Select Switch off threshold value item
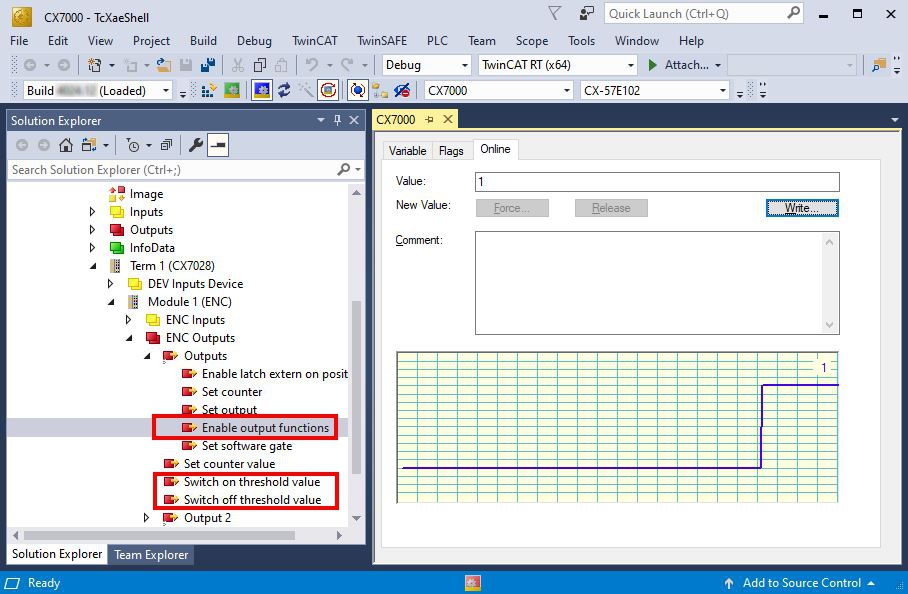908x594 pixels. 252,500
